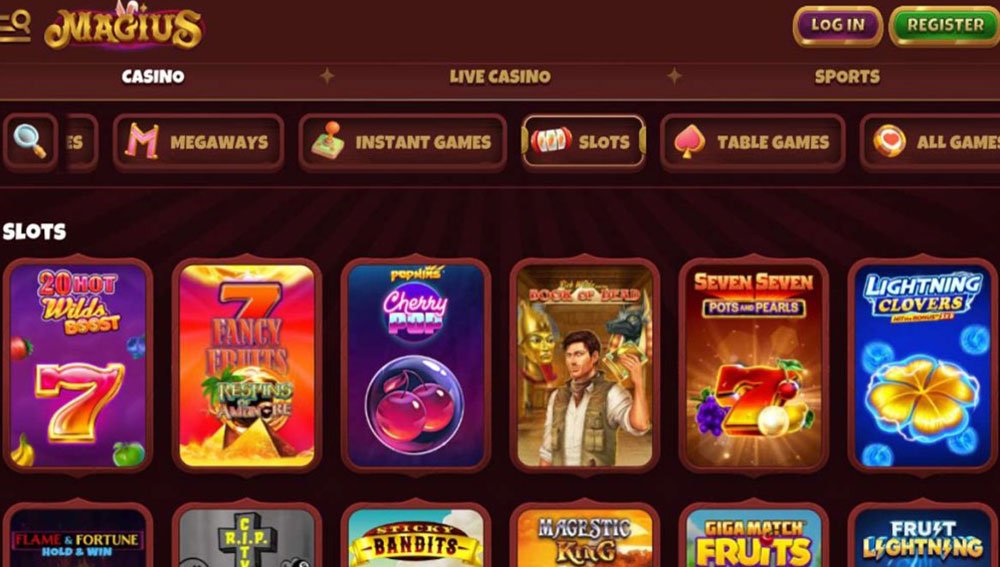Viewport: 1000px width, 567px height.
Task: Click the Register button
Action: pyautogui.click(x=945, y=26)
